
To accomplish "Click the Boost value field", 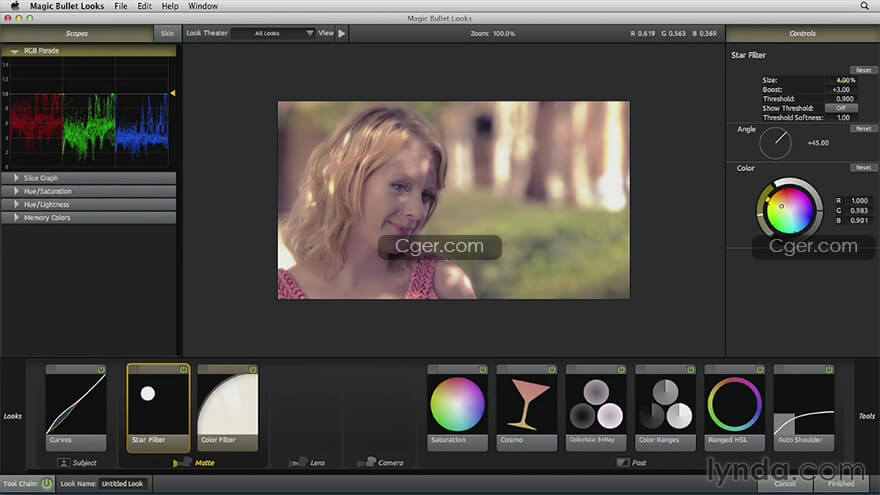I will [x=841, y=89].
